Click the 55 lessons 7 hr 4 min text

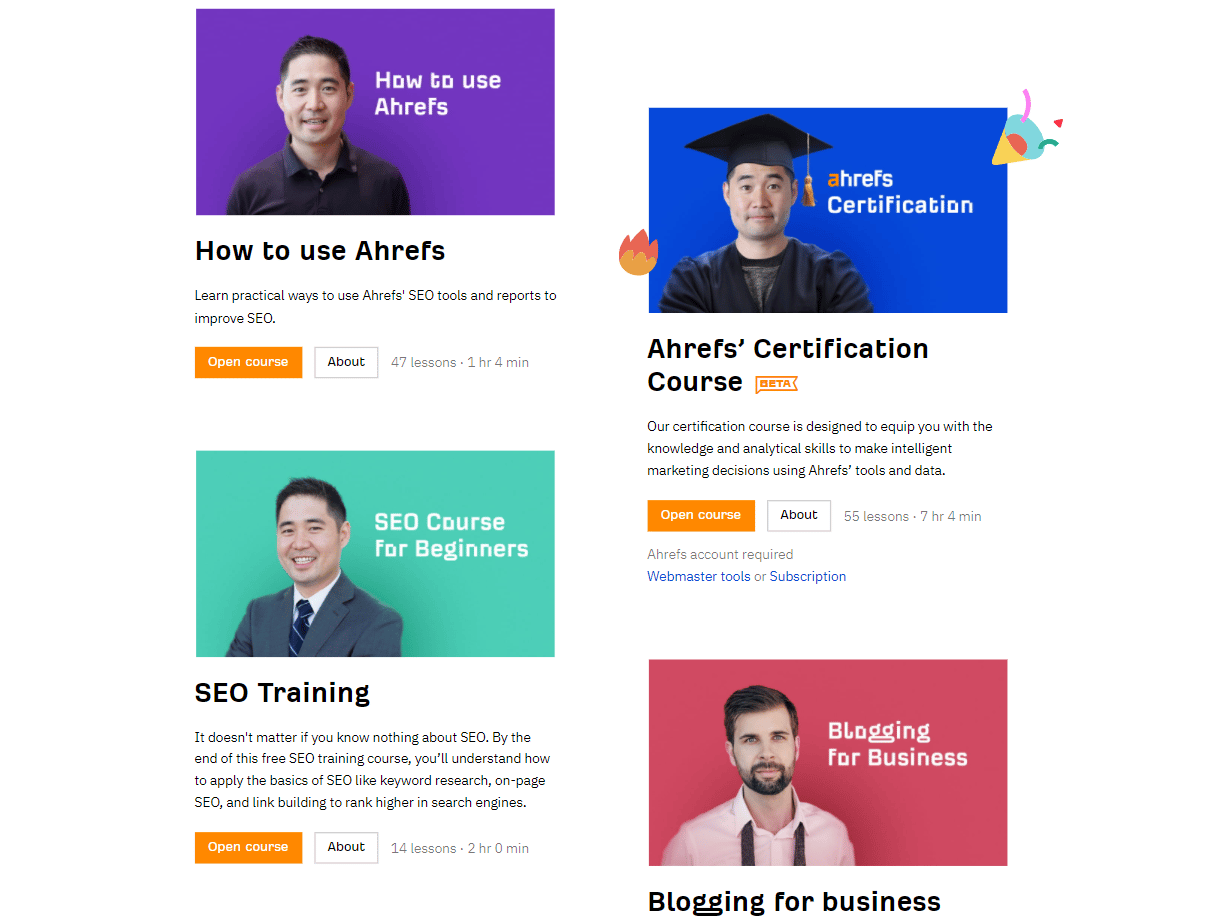(913, 517)
